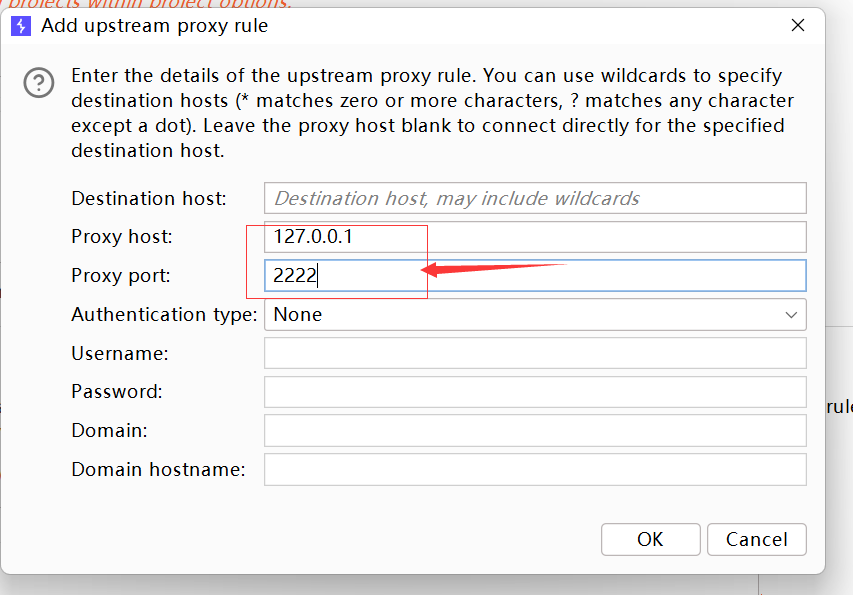The image size is (853, 595).
Task: Click the Destination host label
Action: click(149, 199)
